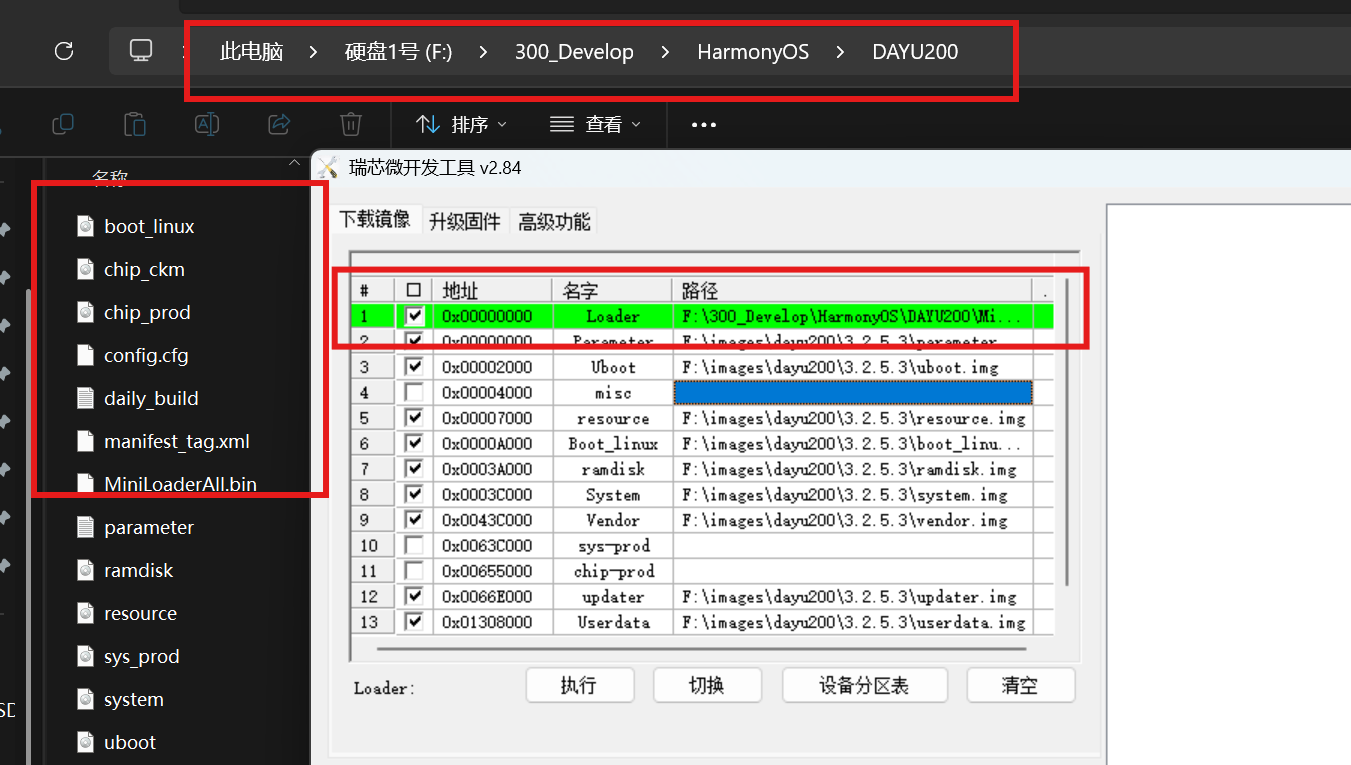Click the 执行 button

[580, 685]
